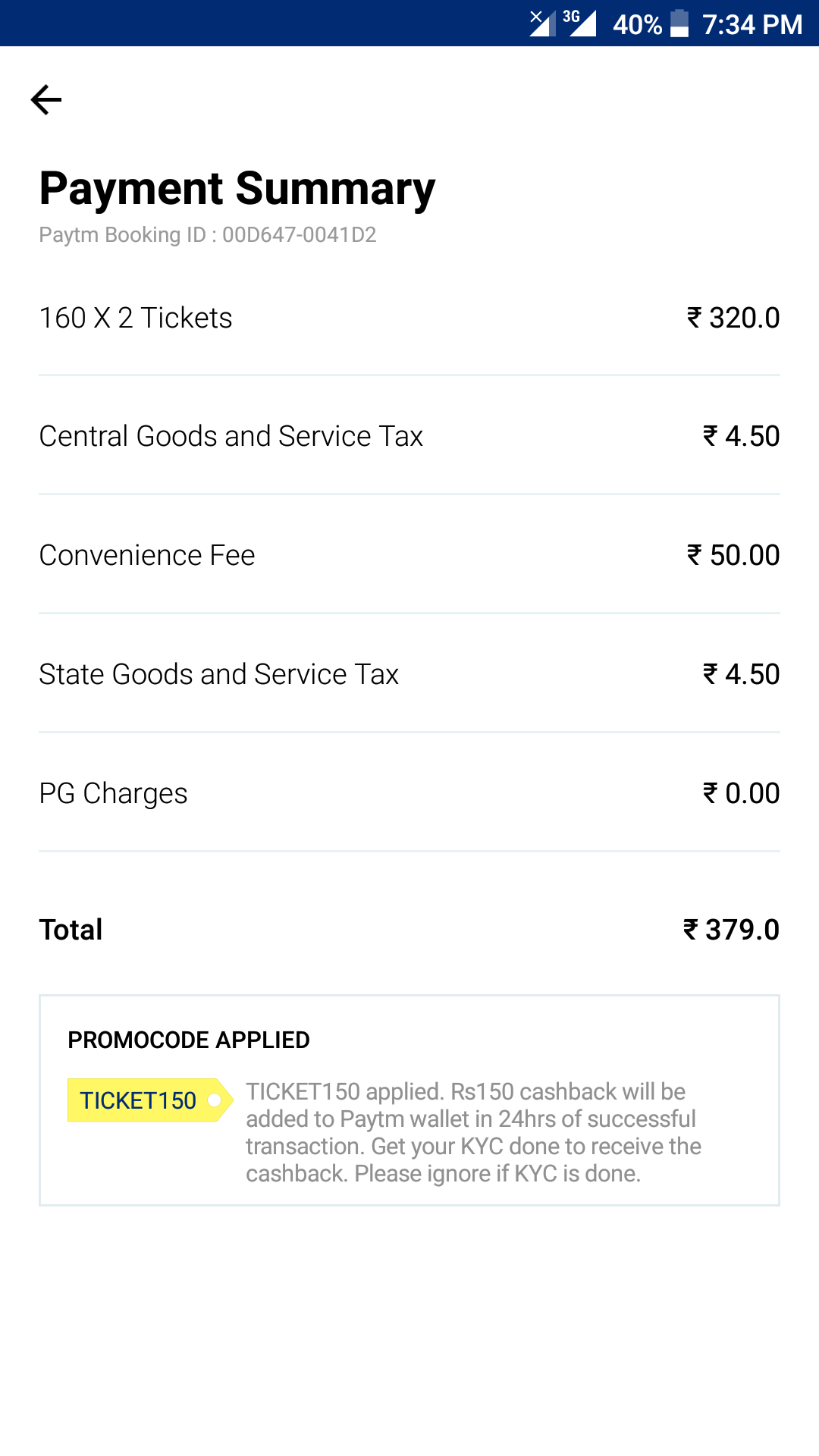Screen dimensions: 819x1456
Task: Tap the Paytm Booking ID text
Action: [208, 235]
